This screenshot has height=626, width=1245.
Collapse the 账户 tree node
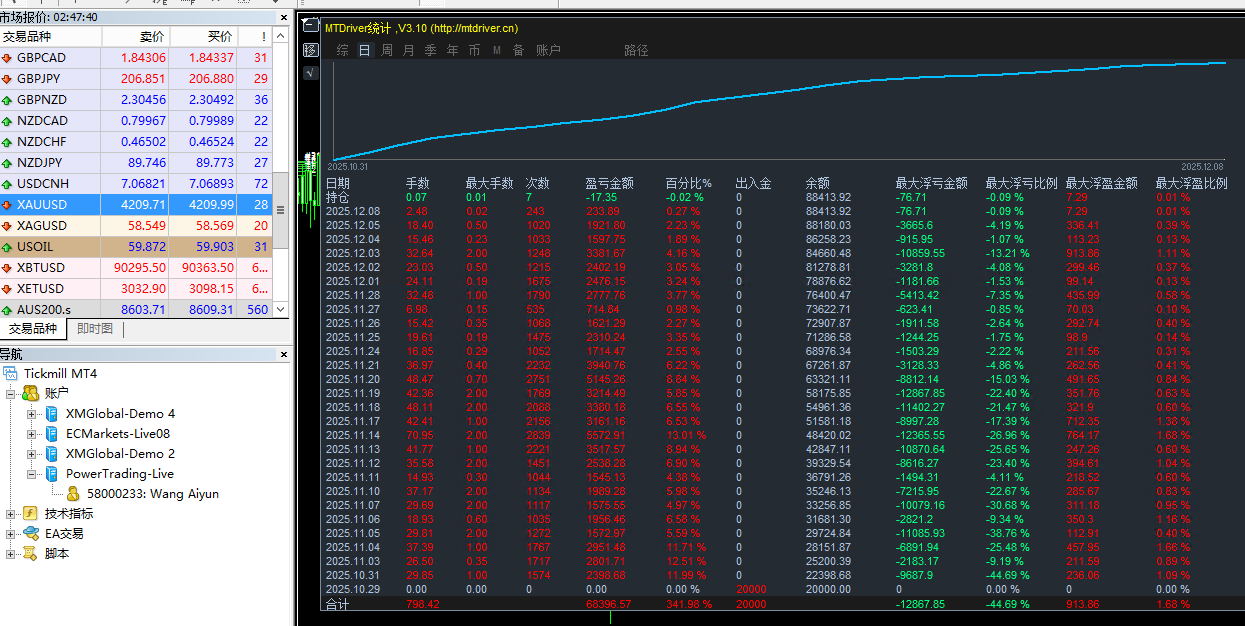coord(11,394)
